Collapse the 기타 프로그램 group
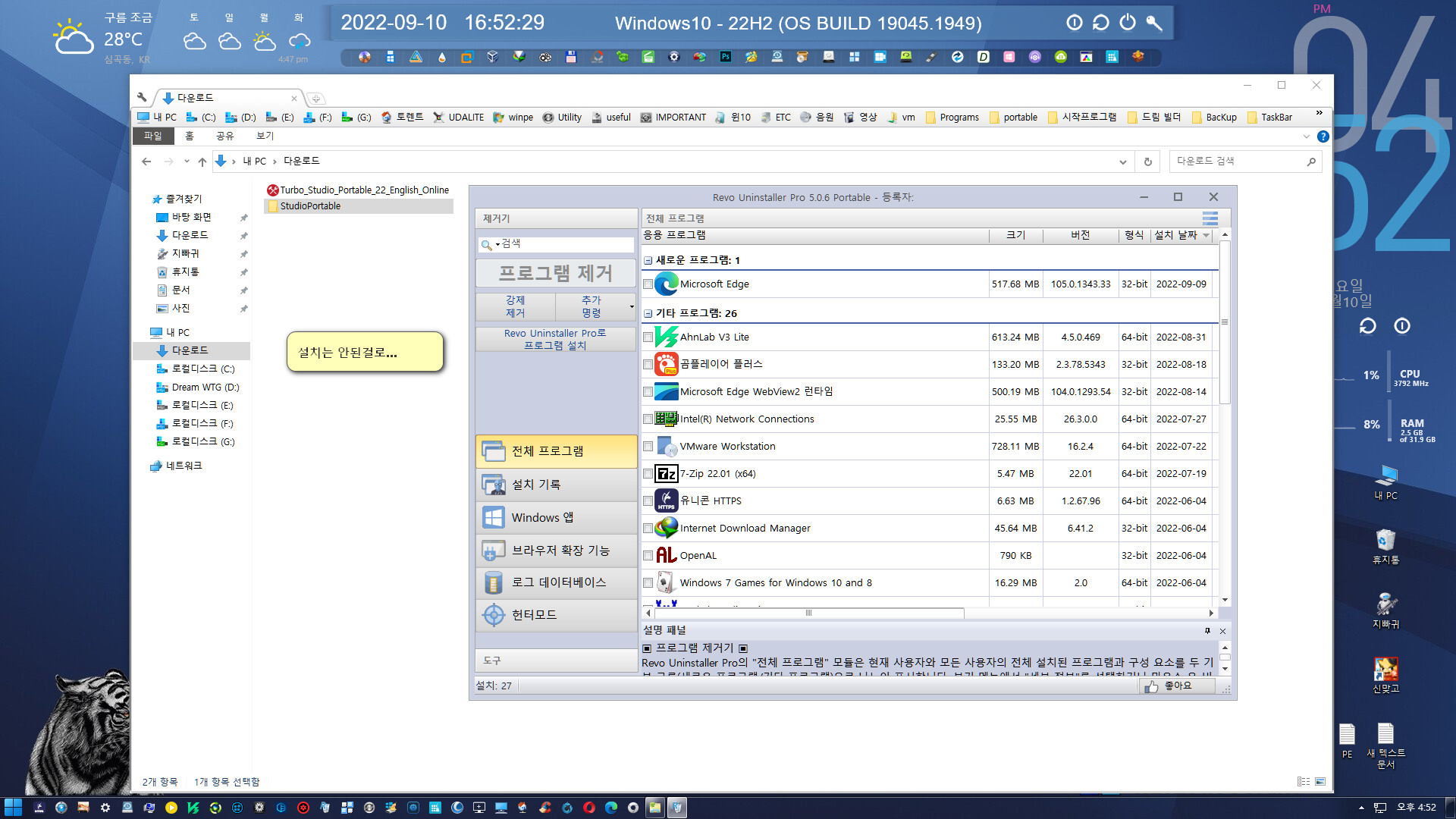The width and height of the screenshot is (1456, 819). point(648,313)
